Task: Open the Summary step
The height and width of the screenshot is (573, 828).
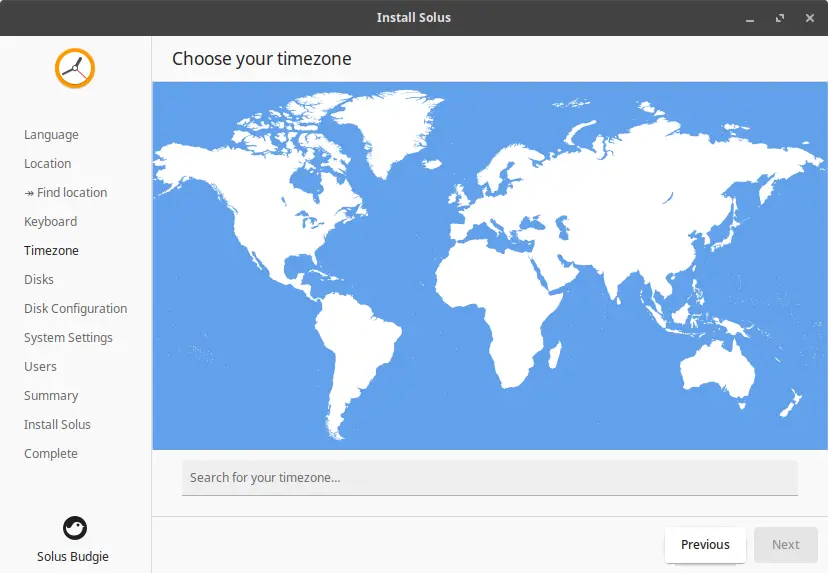Action: (51, 396)
